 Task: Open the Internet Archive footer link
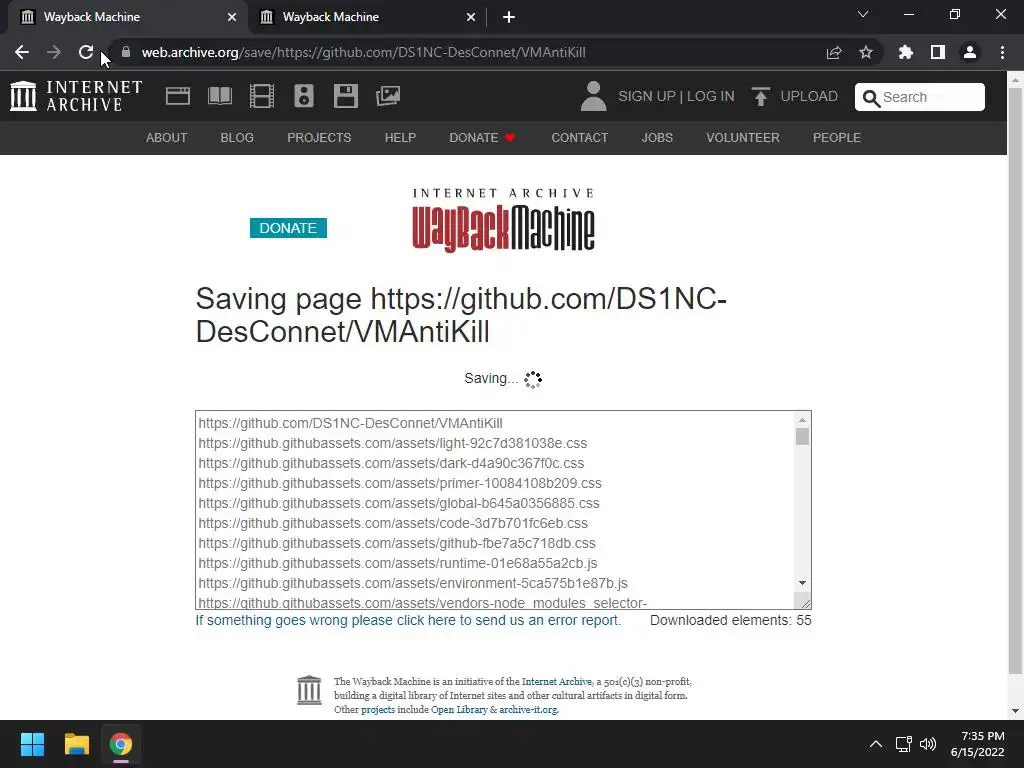pos(556,681)
